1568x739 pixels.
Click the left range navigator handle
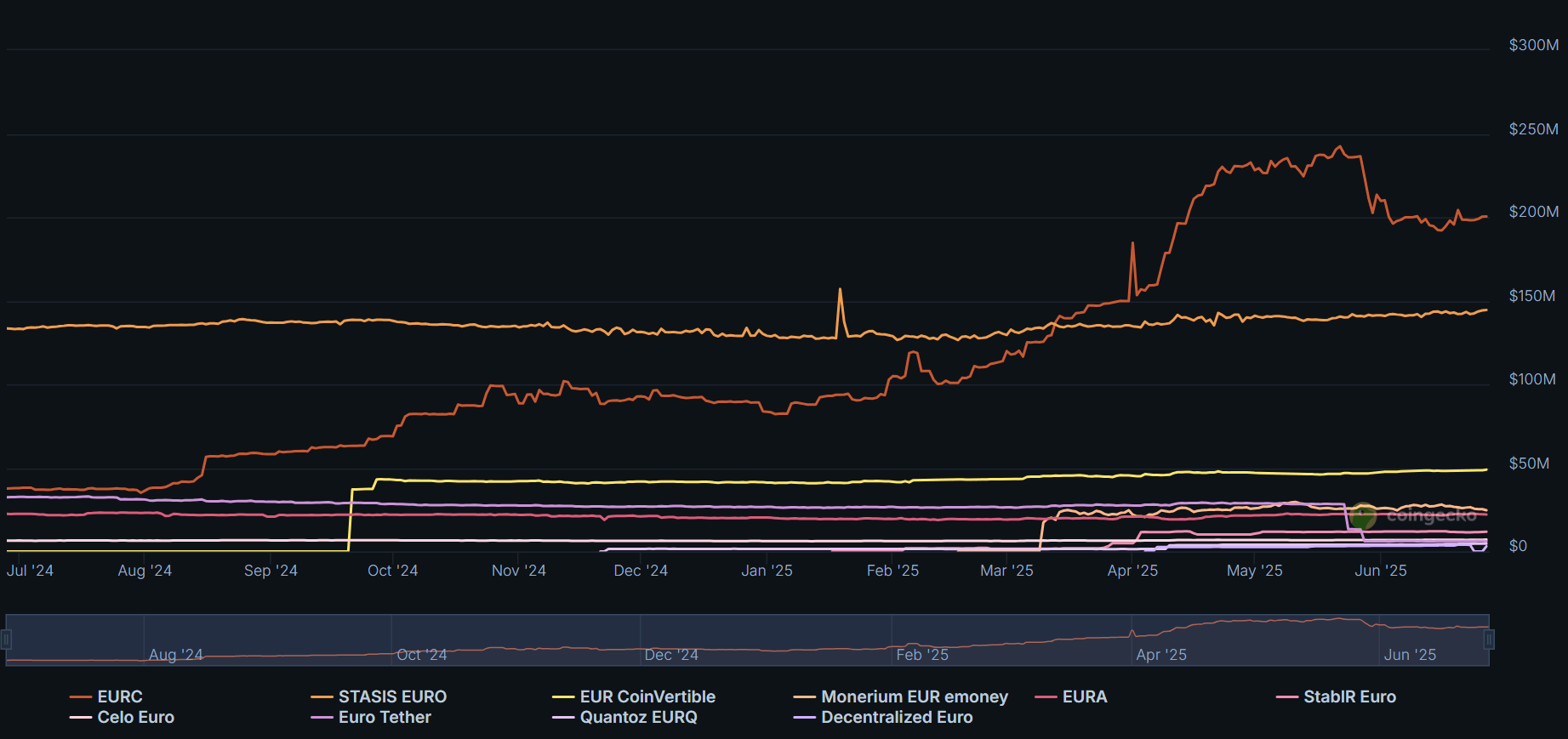(x=6, y=640)
